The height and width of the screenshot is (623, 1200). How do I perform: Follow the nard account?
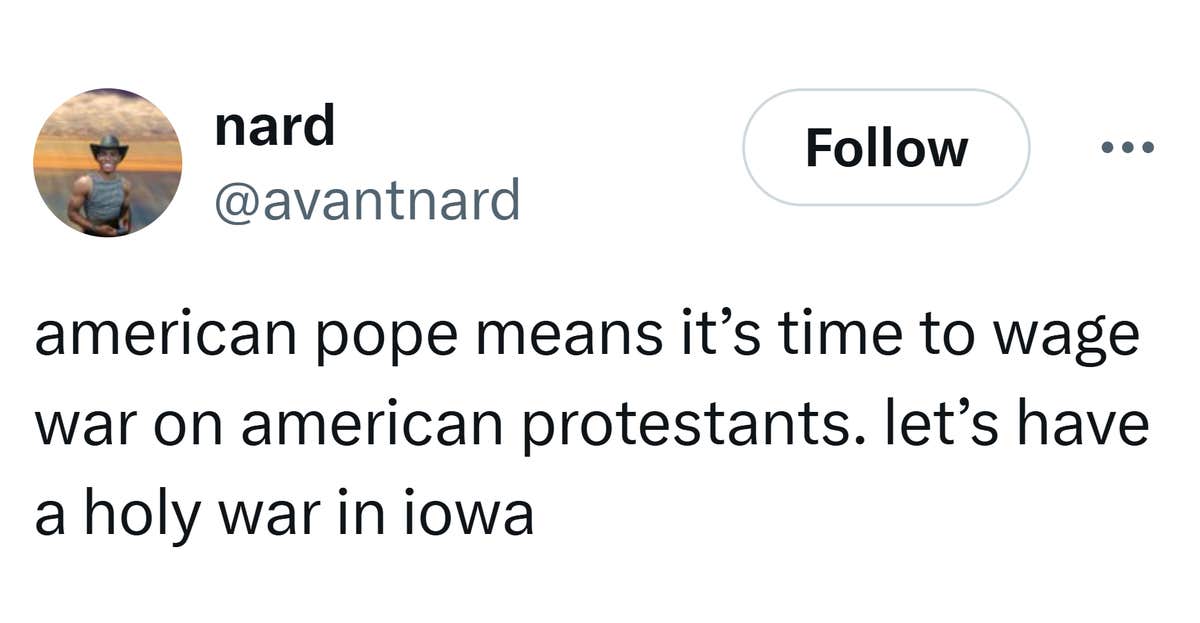coord(886,148)
